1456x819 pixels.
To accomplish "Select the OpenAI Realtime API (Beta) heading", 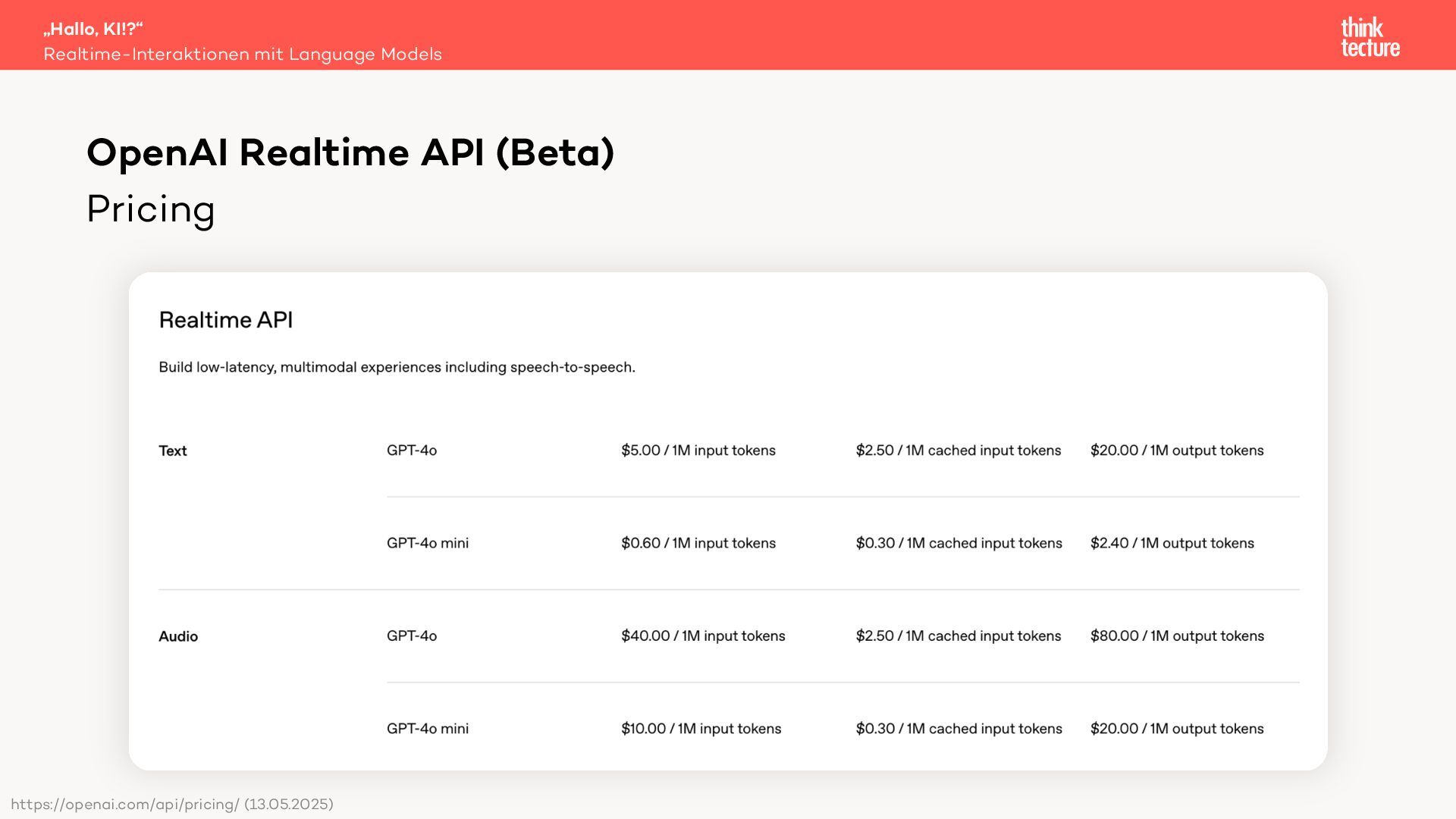I will point(350,152).
